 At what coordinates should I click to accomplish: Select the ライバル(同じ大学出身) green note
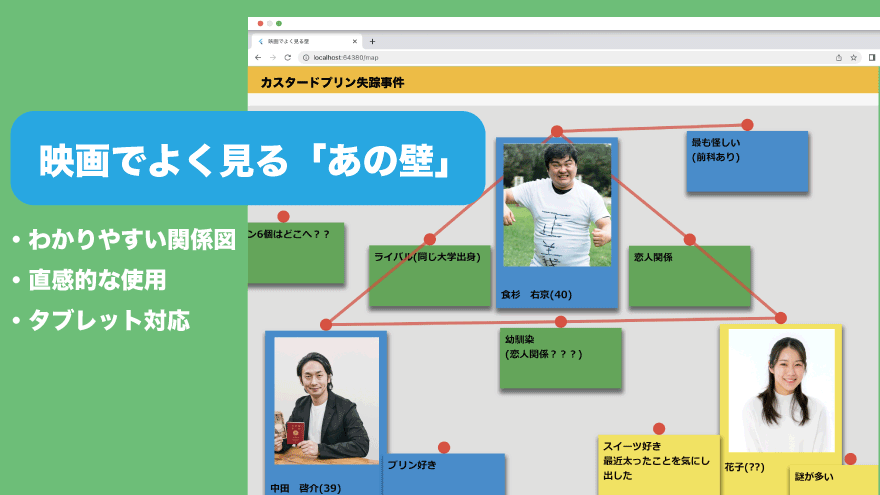[430, 276]
